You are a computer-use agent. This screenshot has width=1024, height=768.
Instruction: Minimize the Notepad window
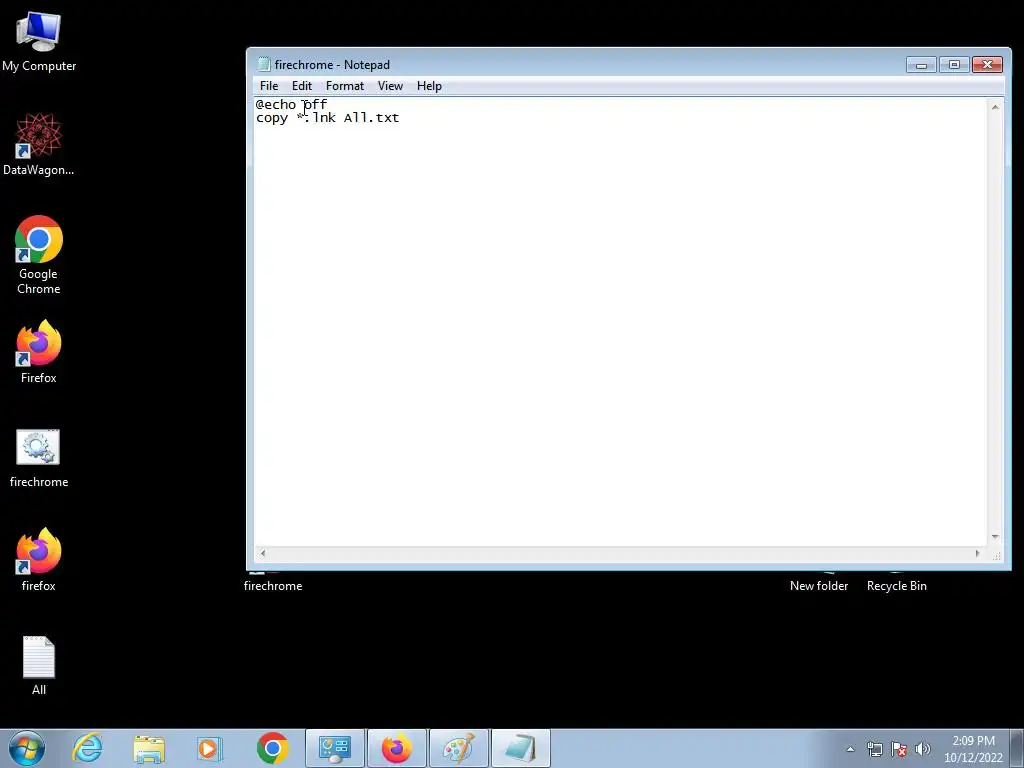[x=921, y=65]
